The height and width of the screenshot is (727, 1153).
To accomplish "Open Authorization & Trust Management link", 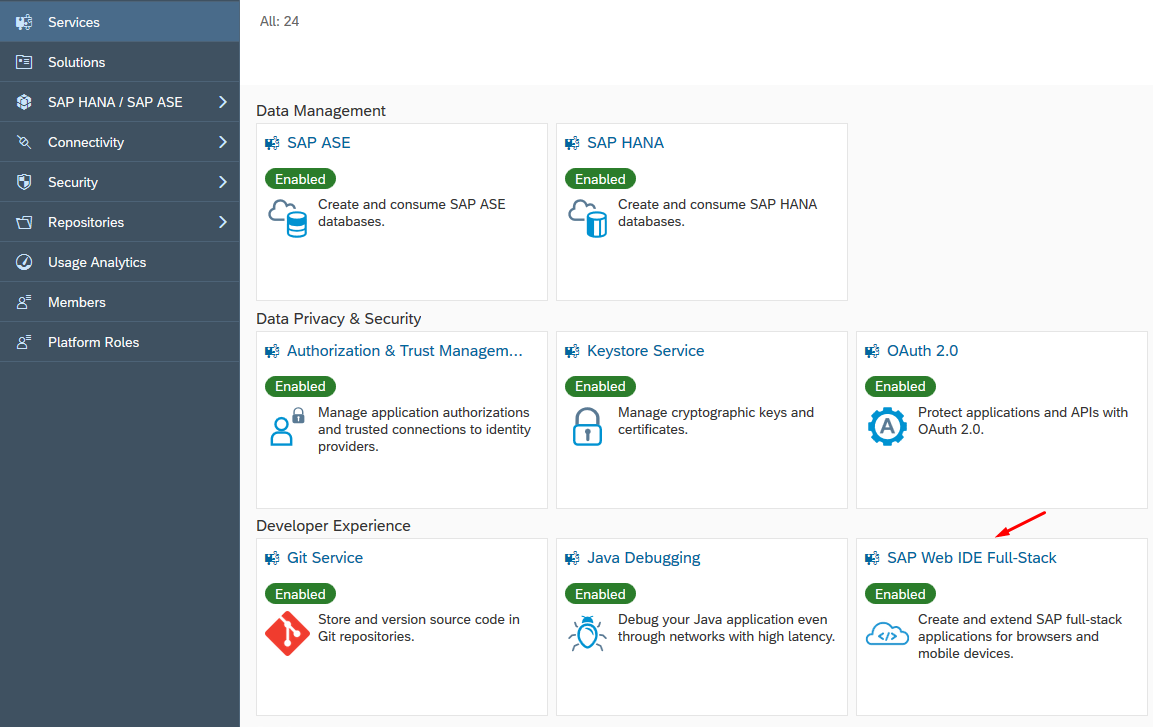I will (x=404, y=351).
